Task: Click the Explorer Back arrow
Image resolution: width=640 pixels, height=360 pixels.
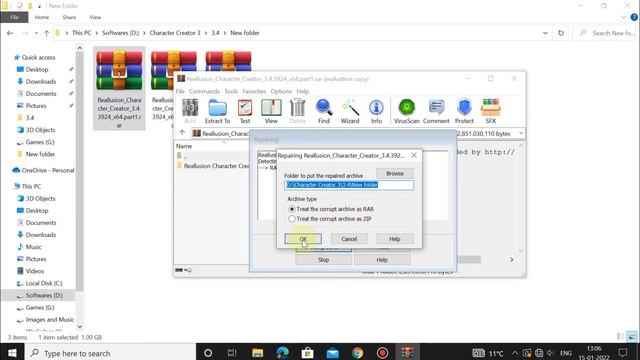Action: point(10,33)
